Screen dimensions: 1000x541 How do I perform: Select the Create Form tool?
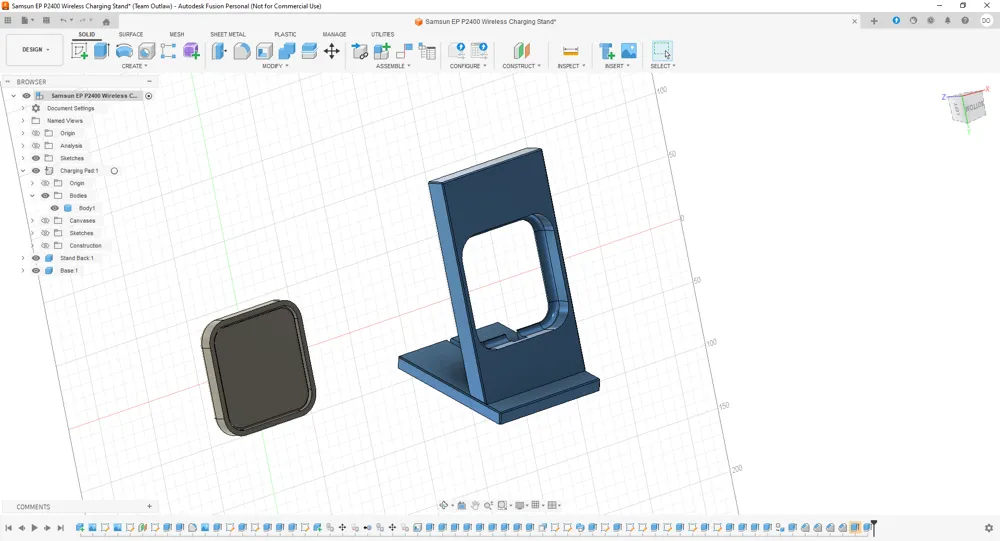(191, 51)
